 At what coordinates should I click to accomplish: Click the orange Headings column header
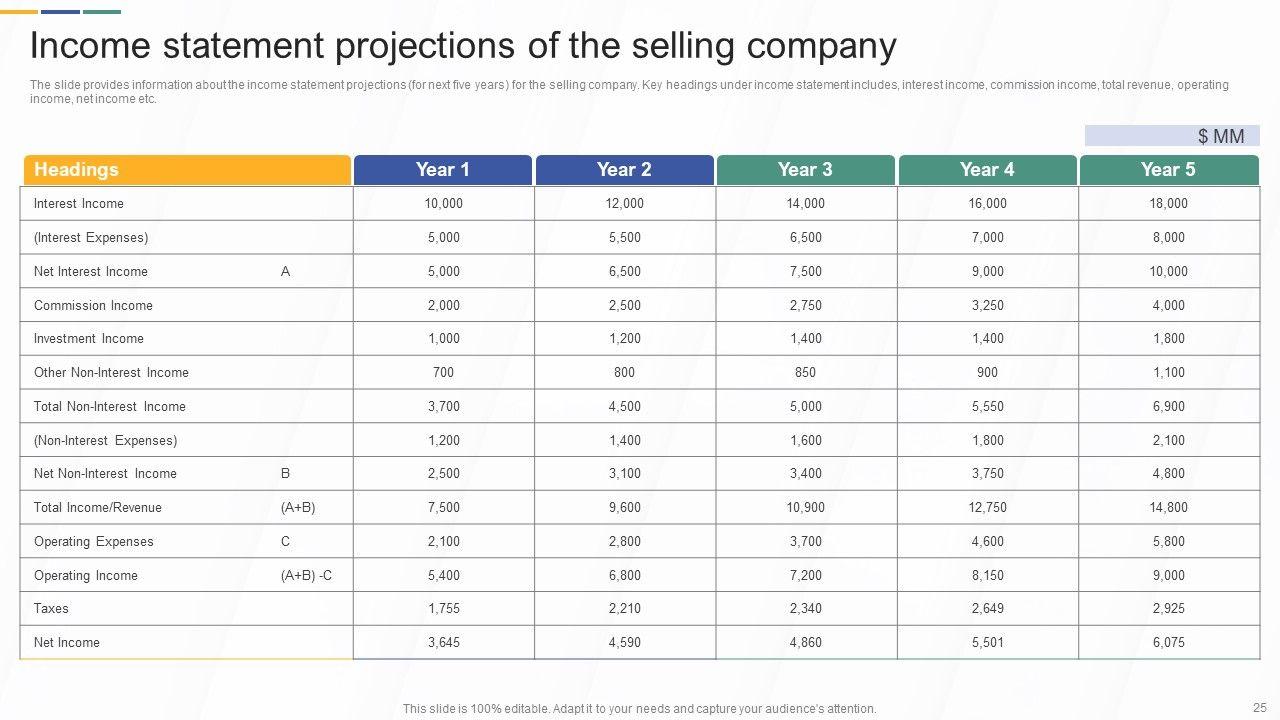coord(186,170)
